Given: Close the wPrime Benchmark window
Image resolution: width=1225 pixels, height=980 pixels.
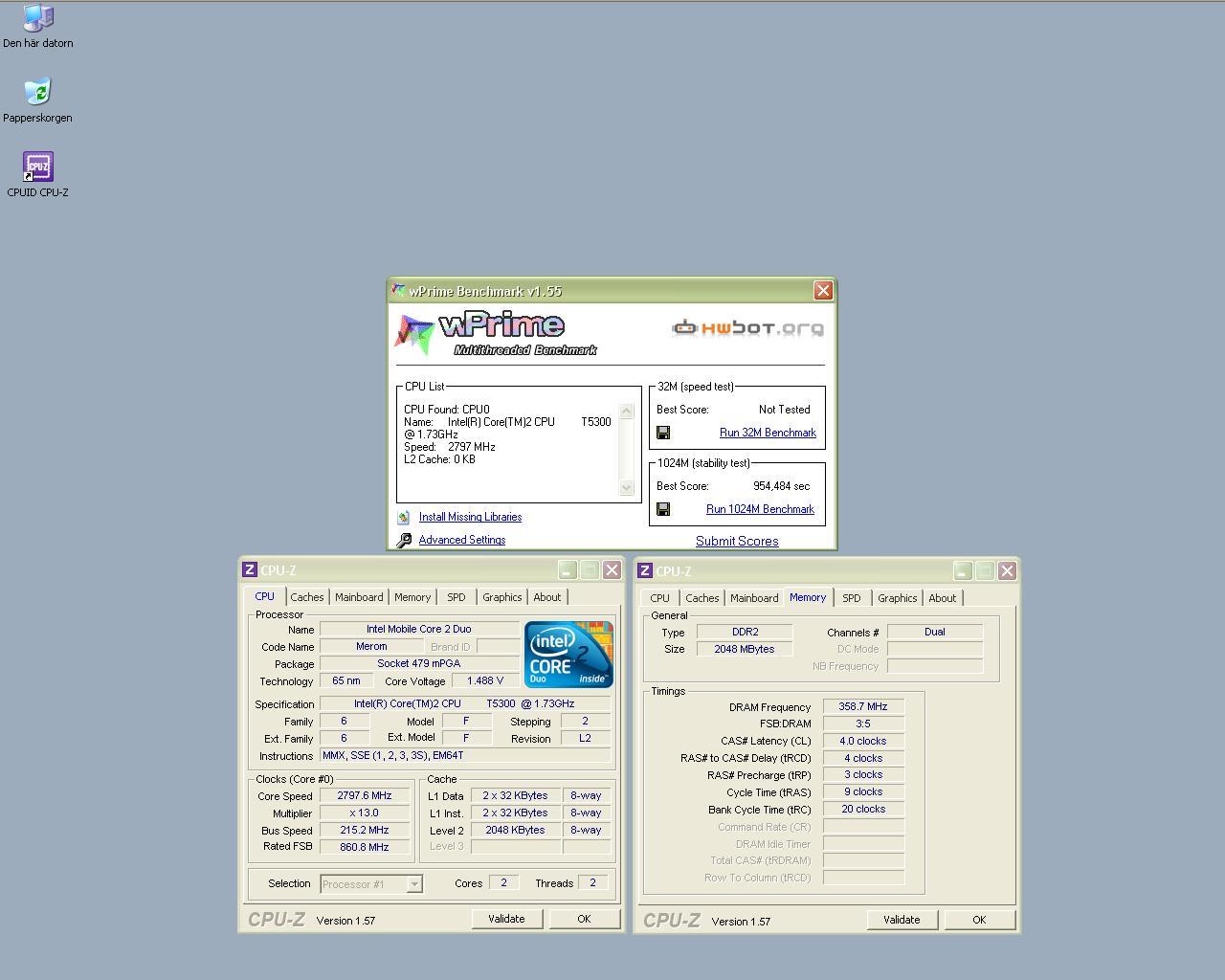Looking at the screenshot, I should 823,290.
